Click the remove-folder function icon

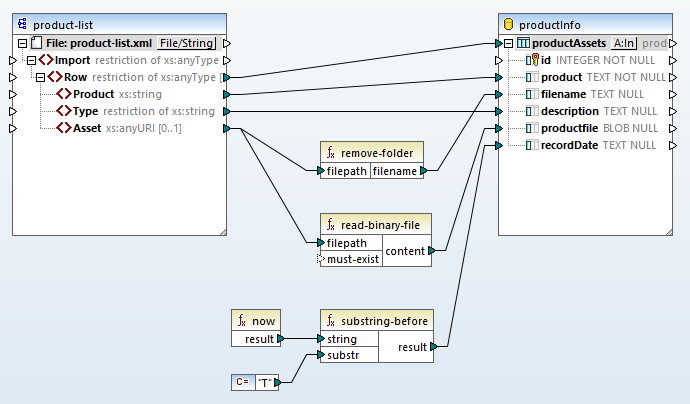(x=331, y=153)
